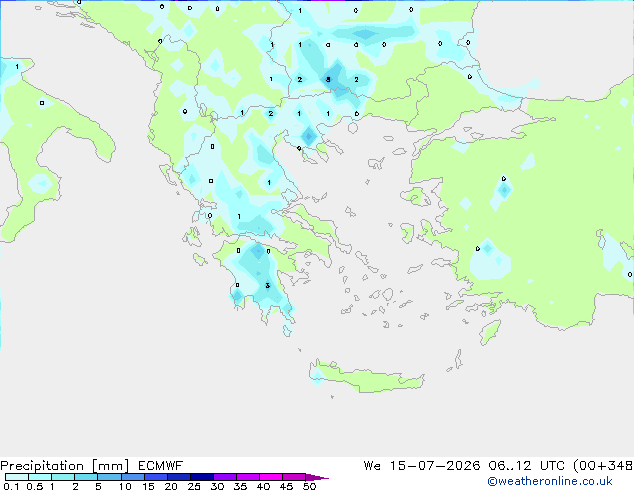This screenshot has width=634, height=490.
Task: Click the blue rain diamond over Chalkidiki
Action: [309, 136]
